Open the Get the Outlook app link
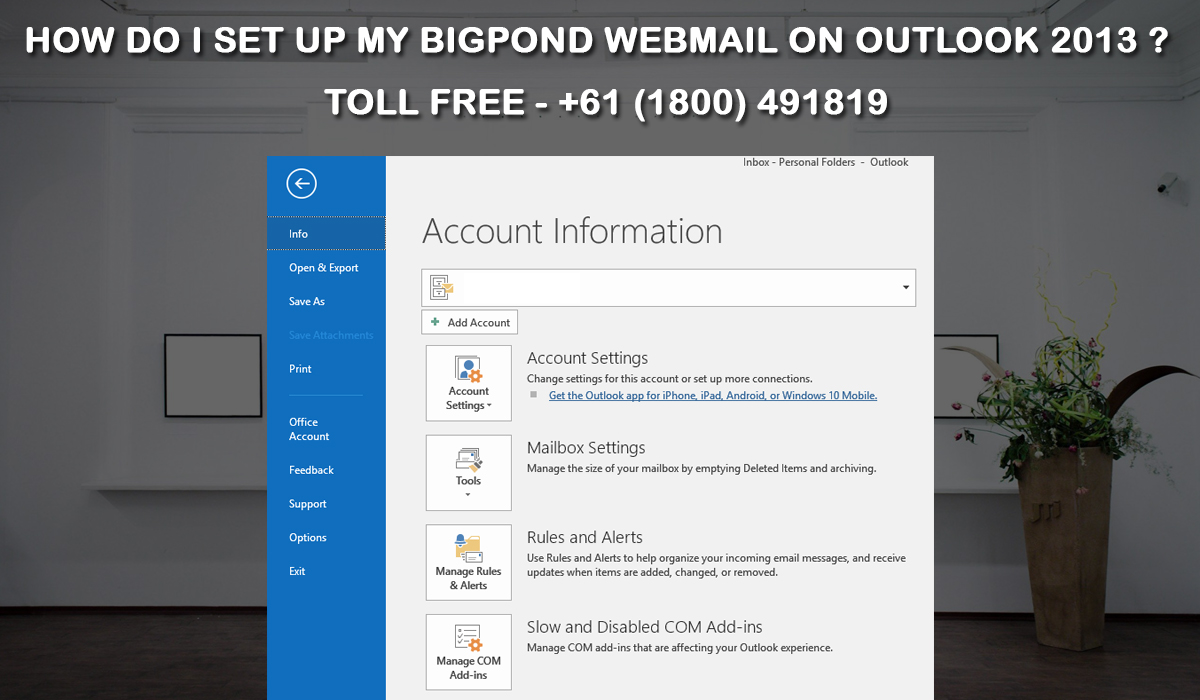Viewport: 1200px width, 700px height. tap(712, 395)
